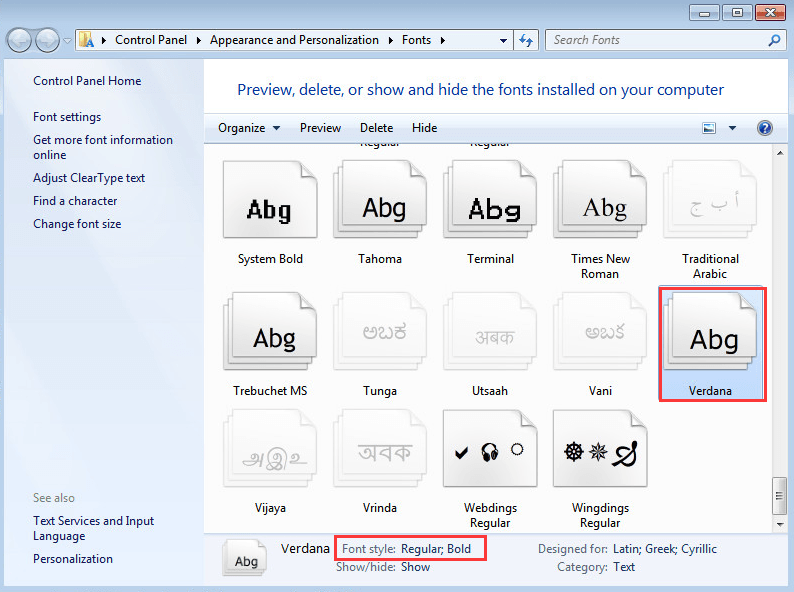The height and width of the screenshot is (592, 794).
Task: Select the Verdana font icon
Action: pos(710,331)
